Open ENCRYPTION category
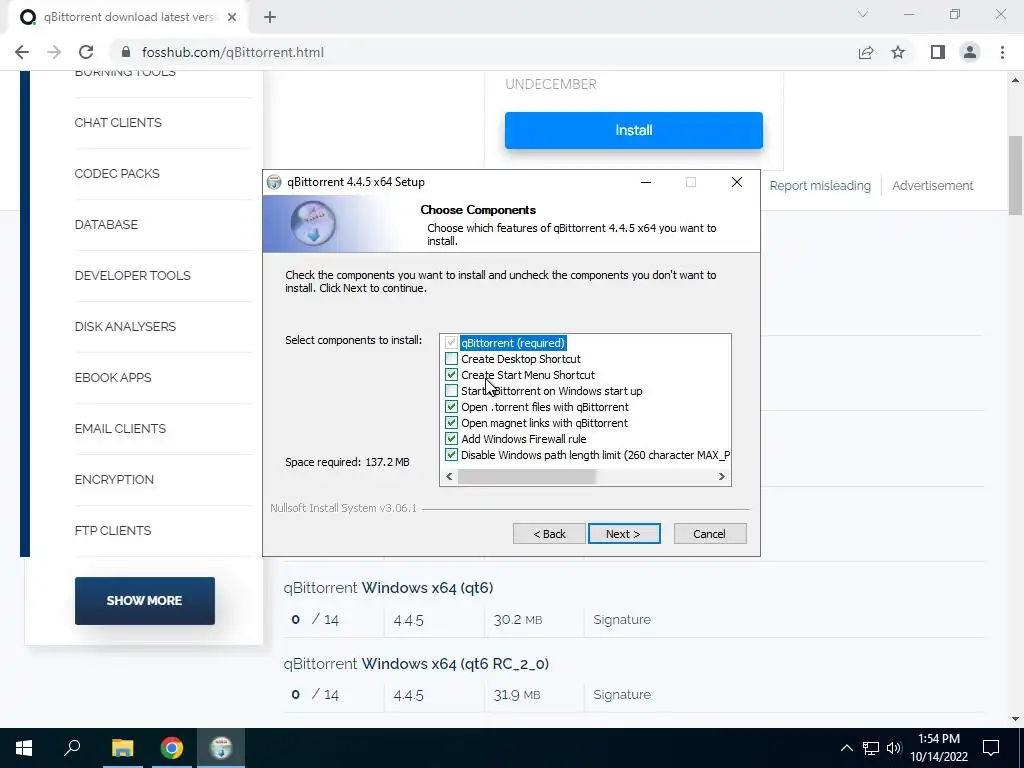This screenshot has width=1024, height=768. (114, 479)
